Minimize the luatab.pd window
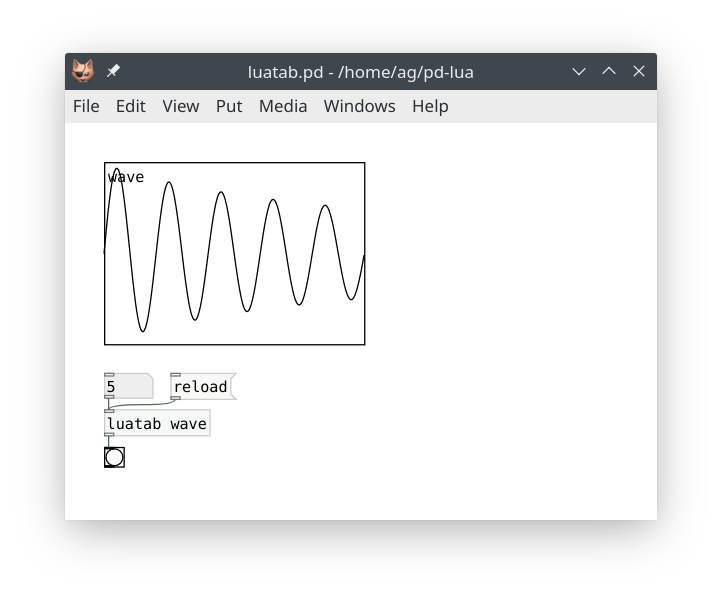Image resolution: width=722 pixels, height=597 pixels. [578, 71]
